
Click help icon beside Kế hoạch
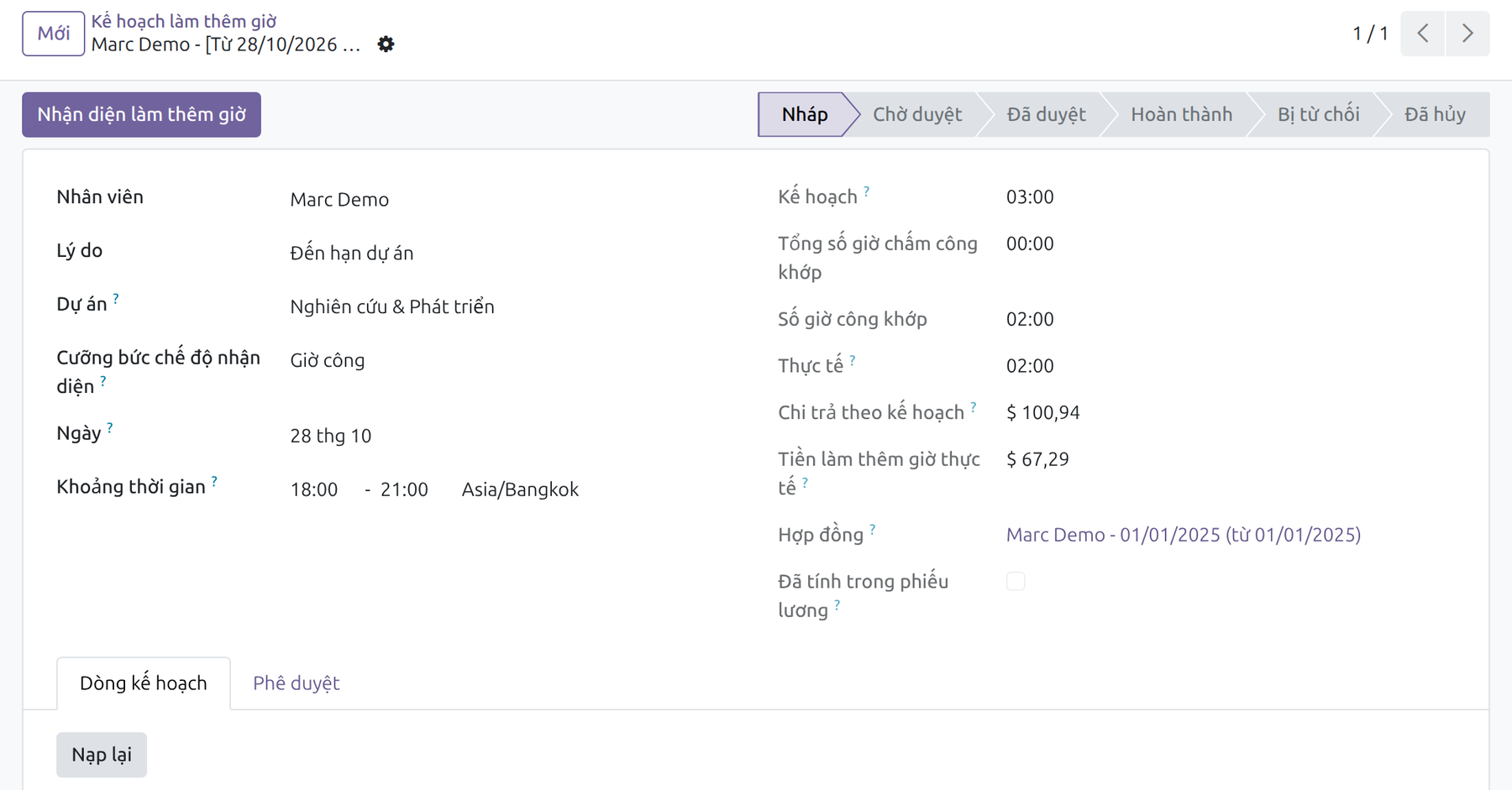[x=866, y=191]
